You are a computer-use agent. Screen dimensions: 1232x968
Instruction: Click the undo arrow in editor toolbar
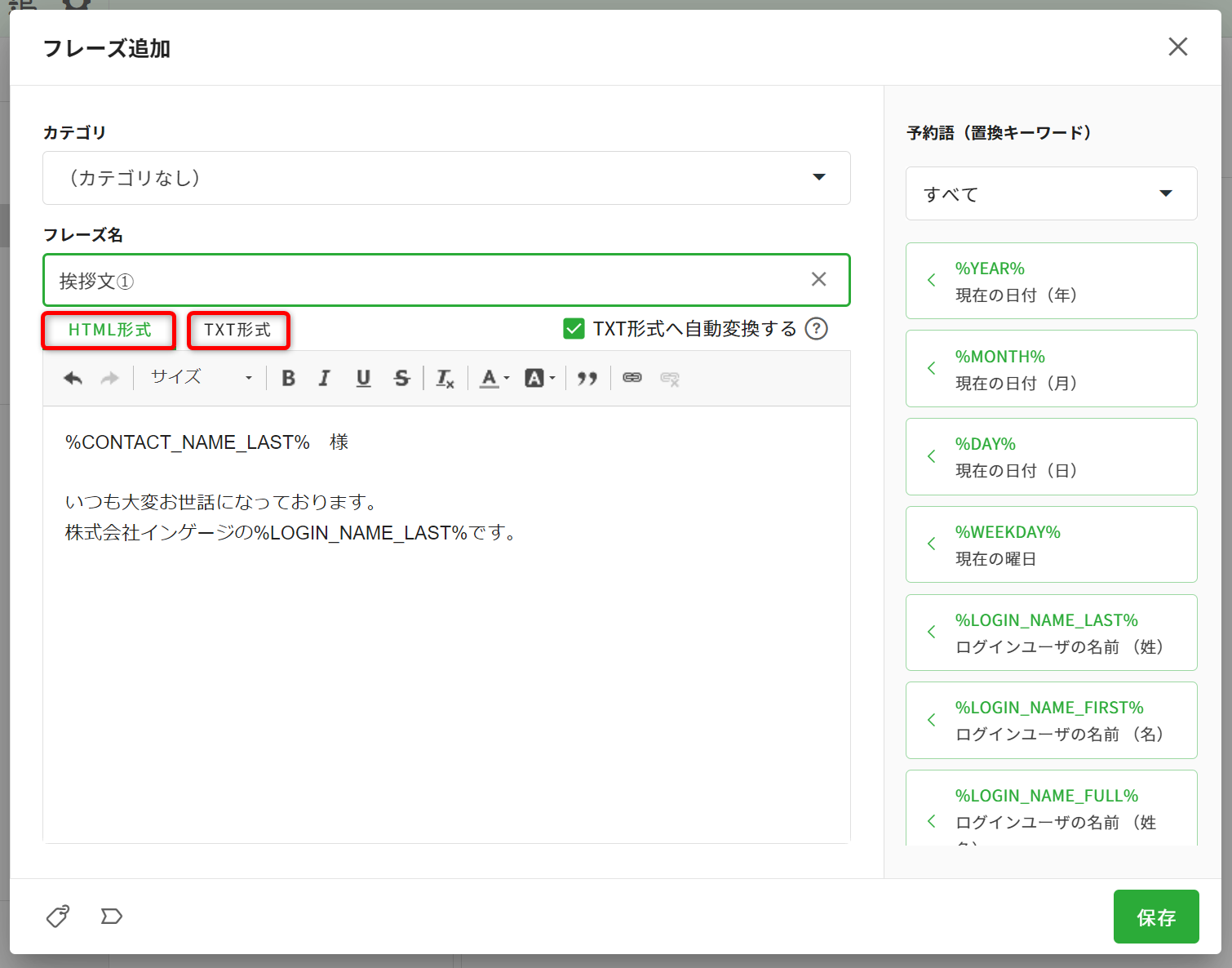point(73,378)
